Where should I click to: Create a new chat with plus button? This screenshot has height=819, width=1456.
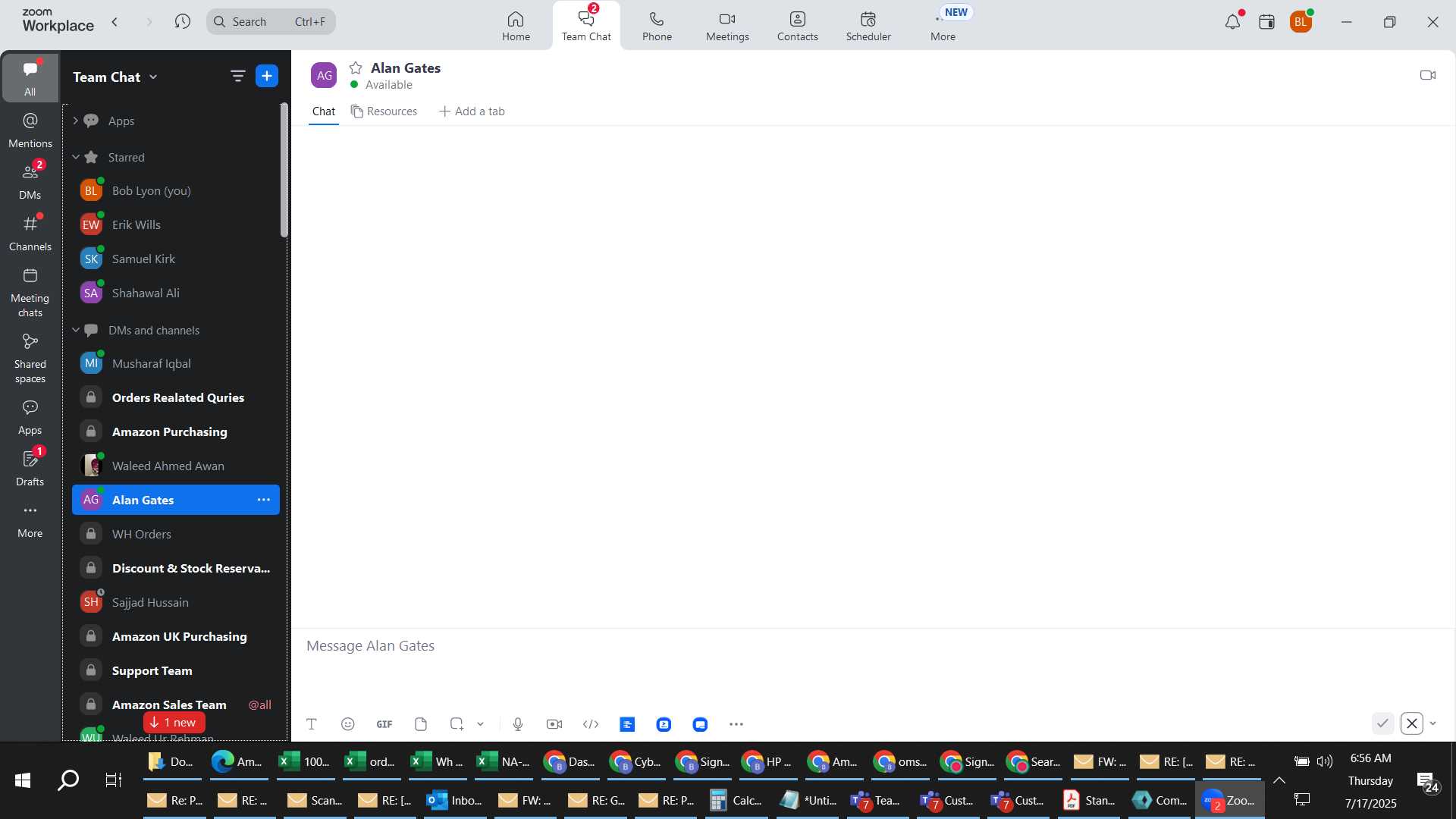267,76
